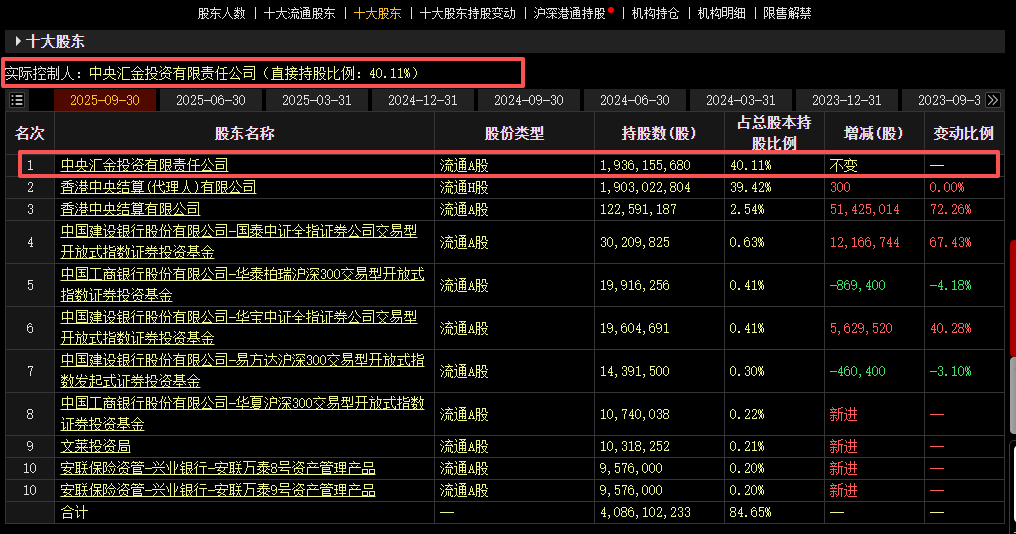Select the 2024-06-30 report date
The image size is (1016, 534).
pos(634,100)
